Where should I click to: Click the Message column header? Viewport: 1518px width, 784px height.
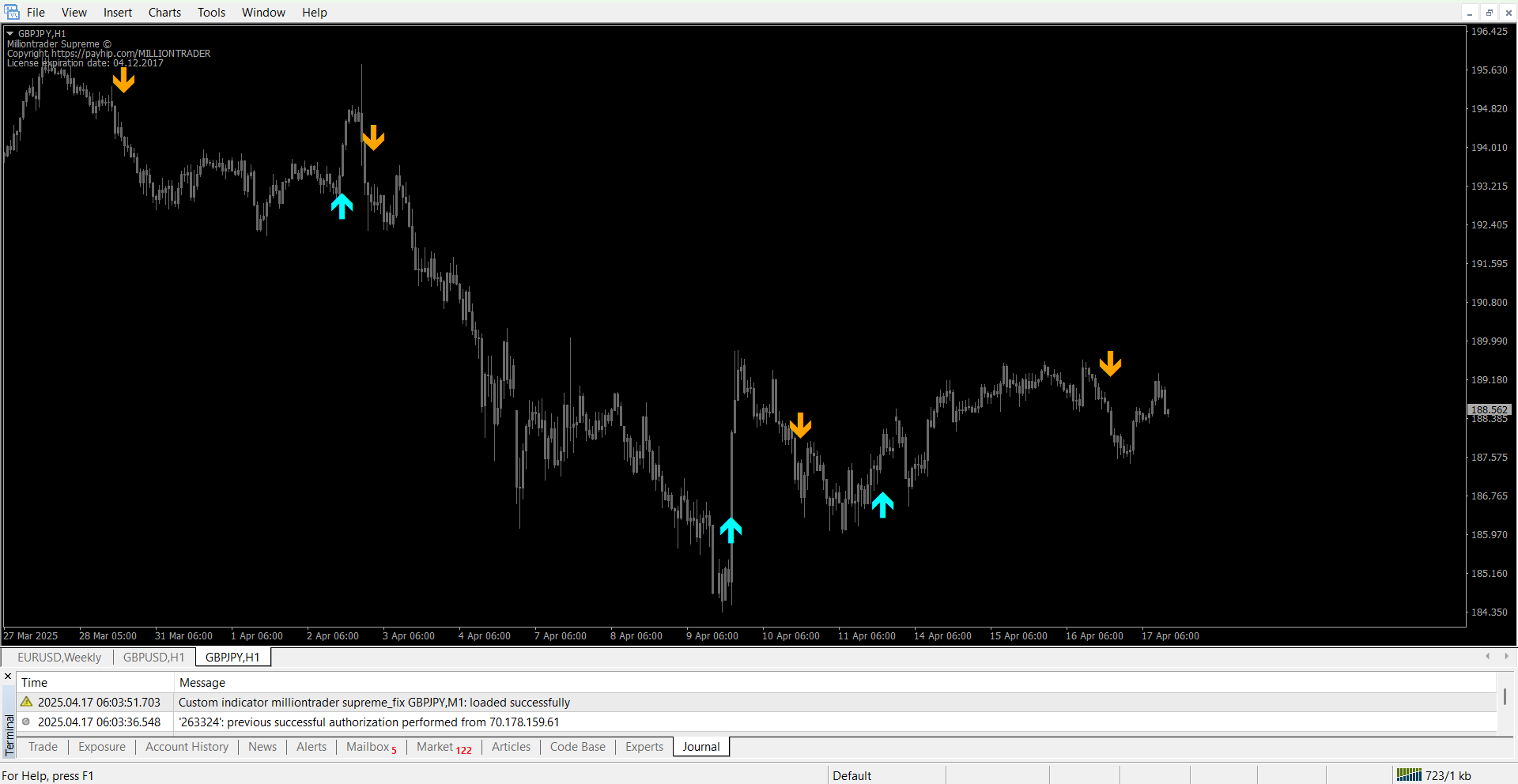202,683
